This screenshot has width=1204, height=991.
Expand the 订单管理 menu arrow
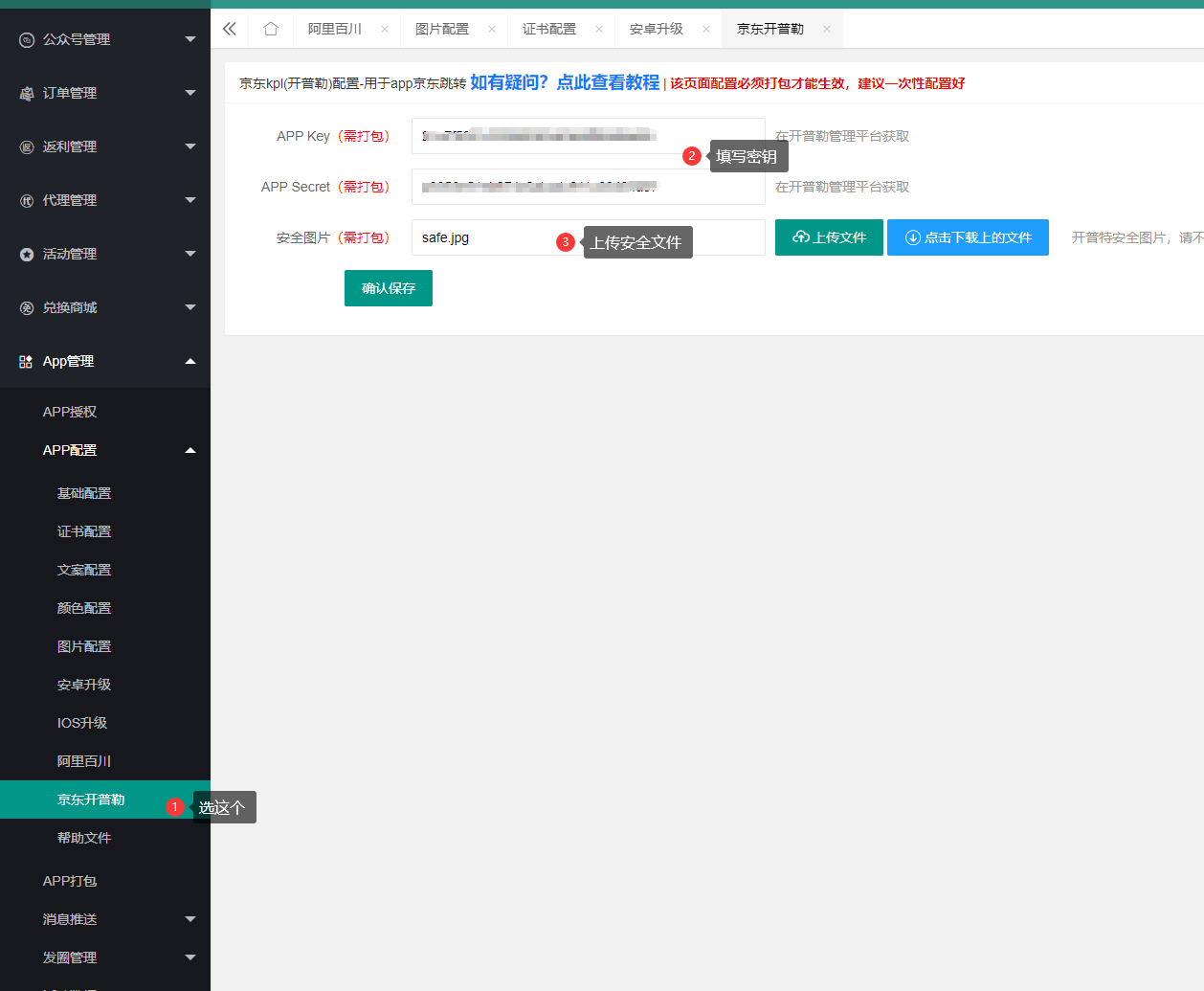(190, 93)
